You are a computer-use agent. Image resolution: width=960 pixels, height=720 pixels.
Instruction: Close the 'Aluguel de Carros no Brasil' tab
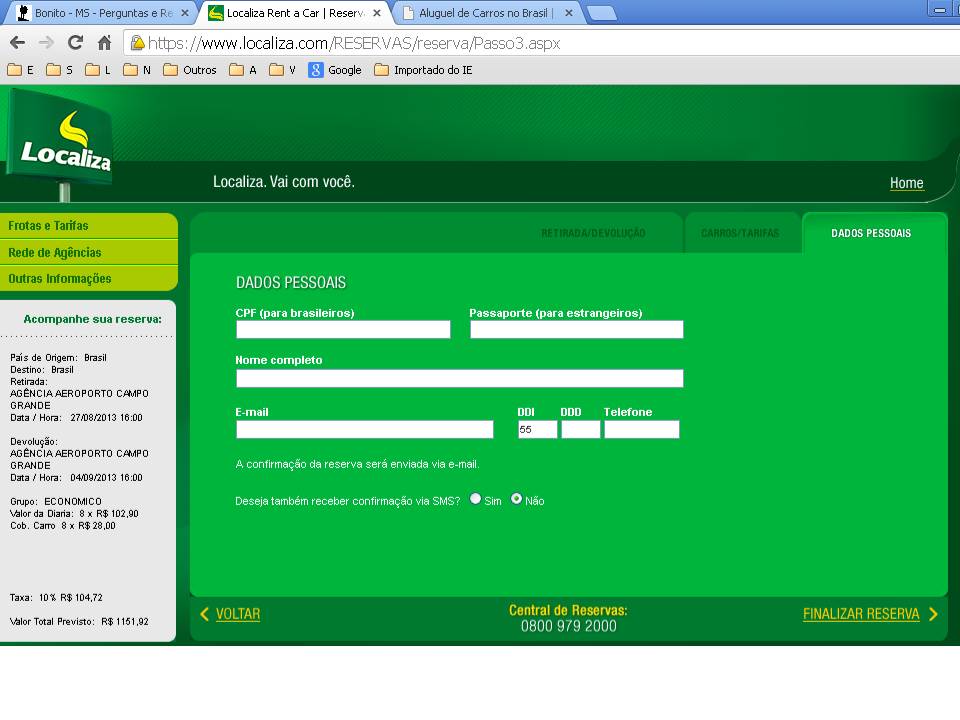(569, 13)
